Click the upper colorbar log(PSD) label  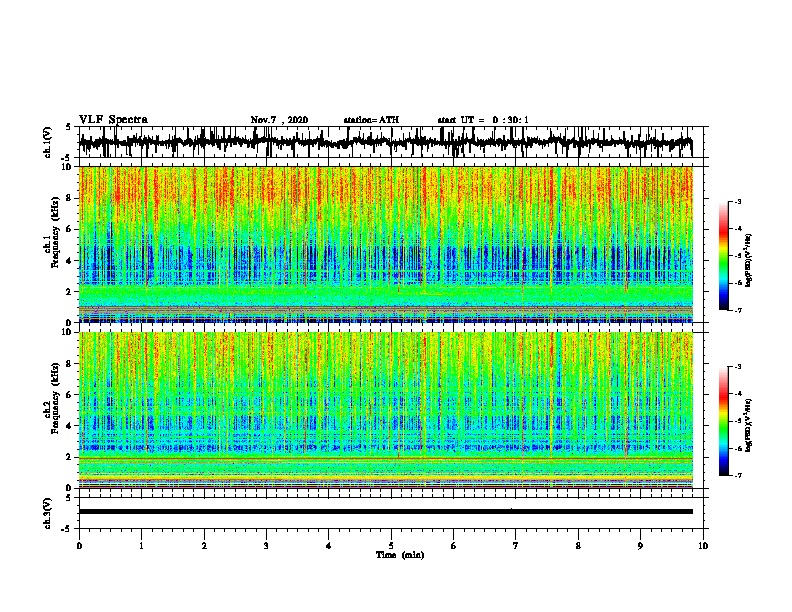(x=748, y=261)
